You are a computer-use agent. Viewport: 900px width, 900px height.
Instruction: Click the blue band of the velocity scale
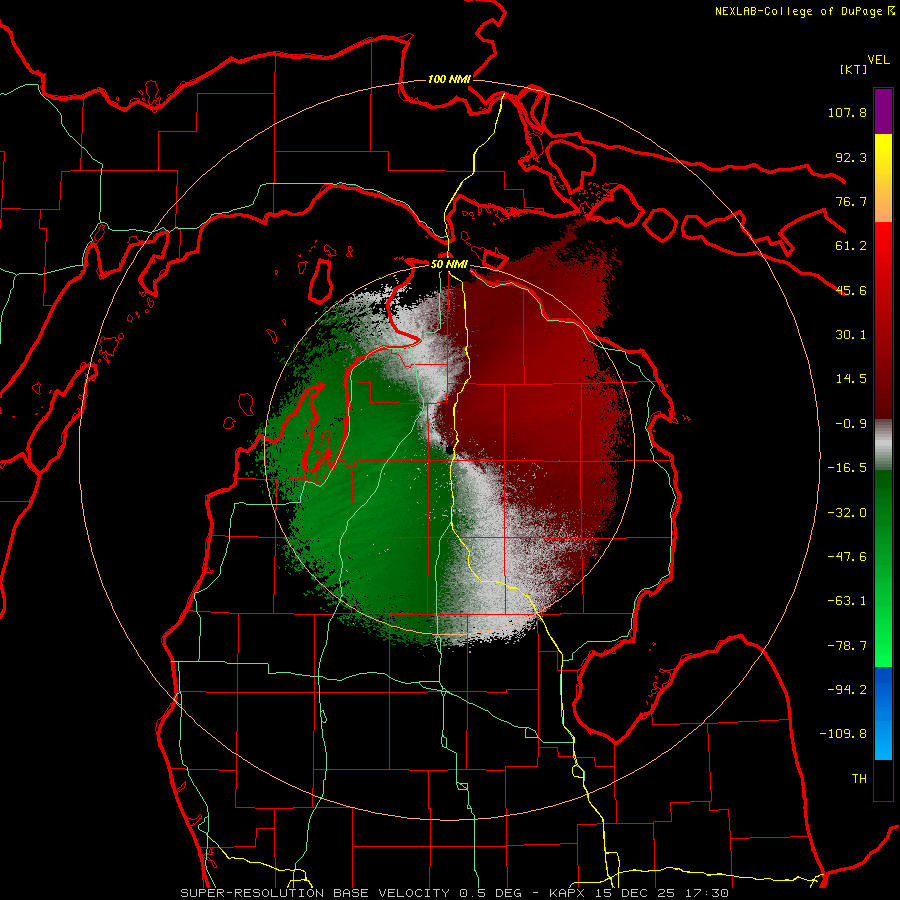point(883,713)
